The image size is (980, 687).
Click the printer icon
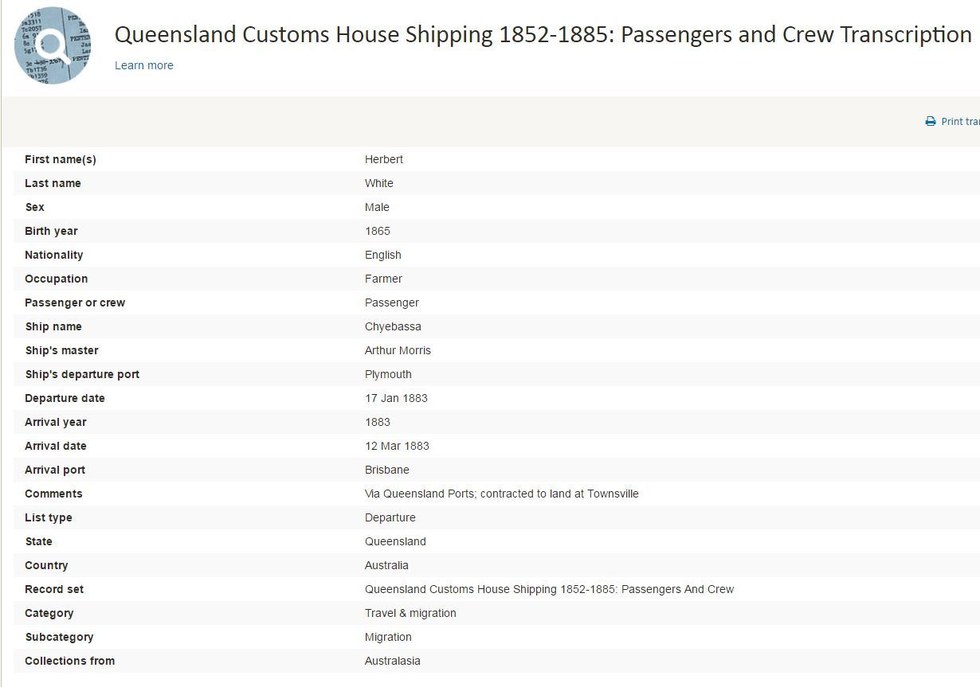coord(930,121)
